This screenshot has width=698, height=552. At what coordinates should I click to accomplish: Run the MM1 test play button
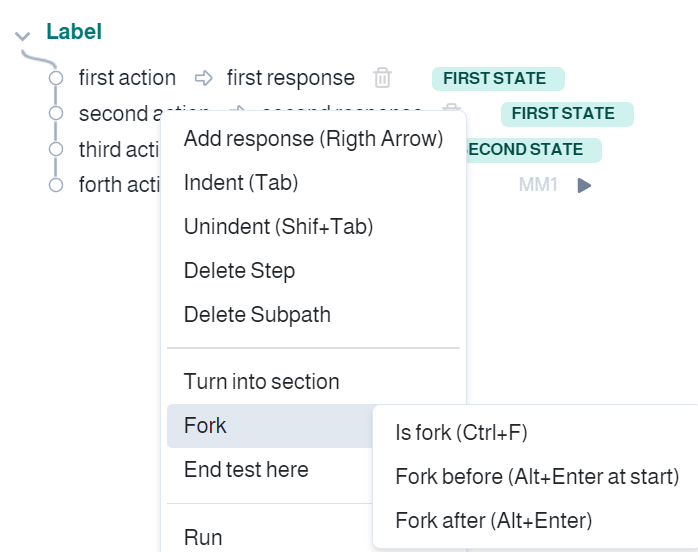pos(584,185)
